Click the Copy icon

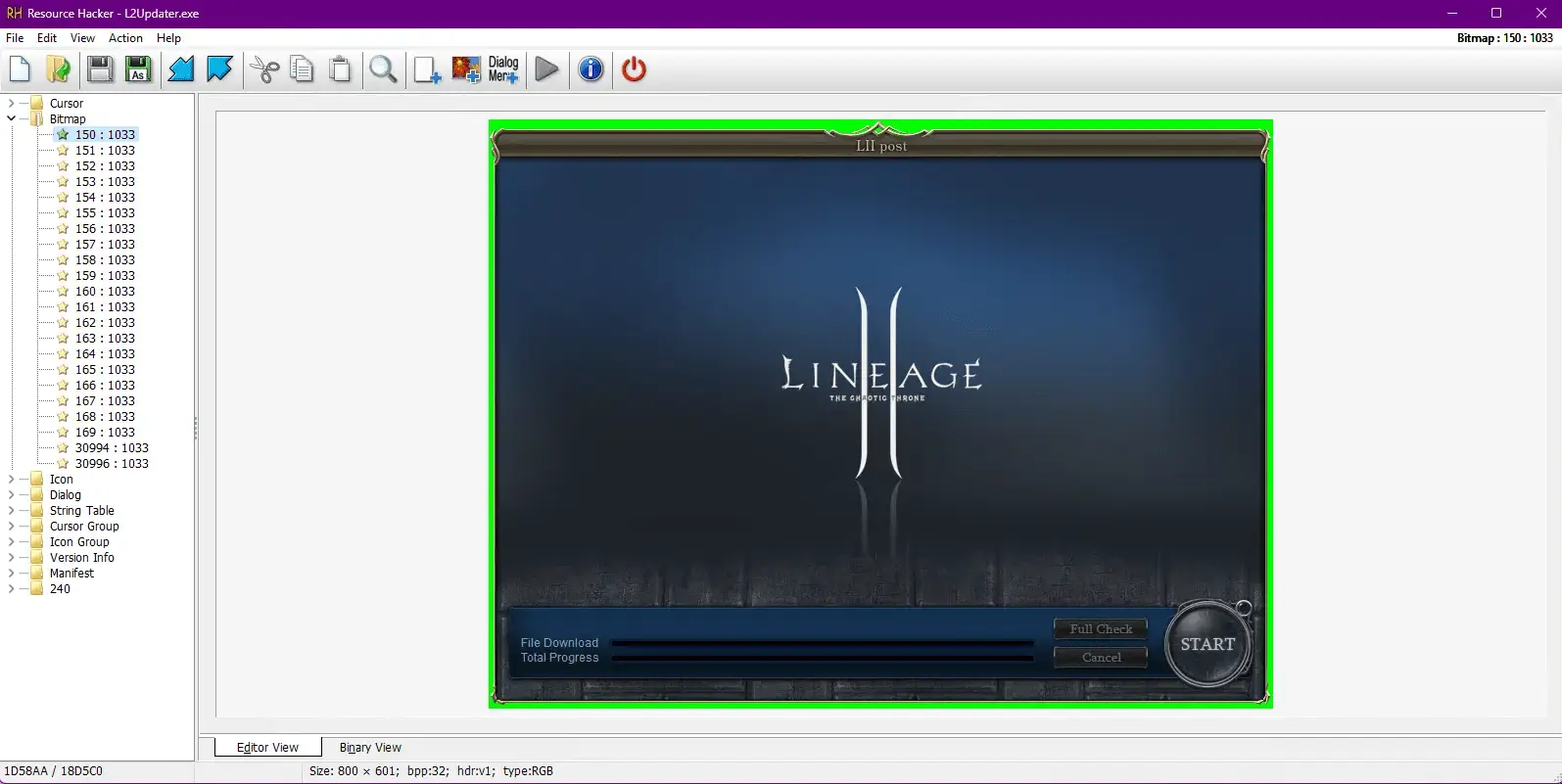pyautogui.click(x=303, y=69)
